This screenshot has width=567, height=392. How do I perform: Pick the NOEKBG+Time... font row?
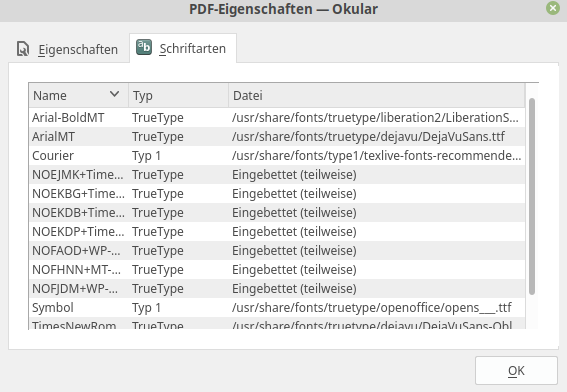tap(277, 193)
